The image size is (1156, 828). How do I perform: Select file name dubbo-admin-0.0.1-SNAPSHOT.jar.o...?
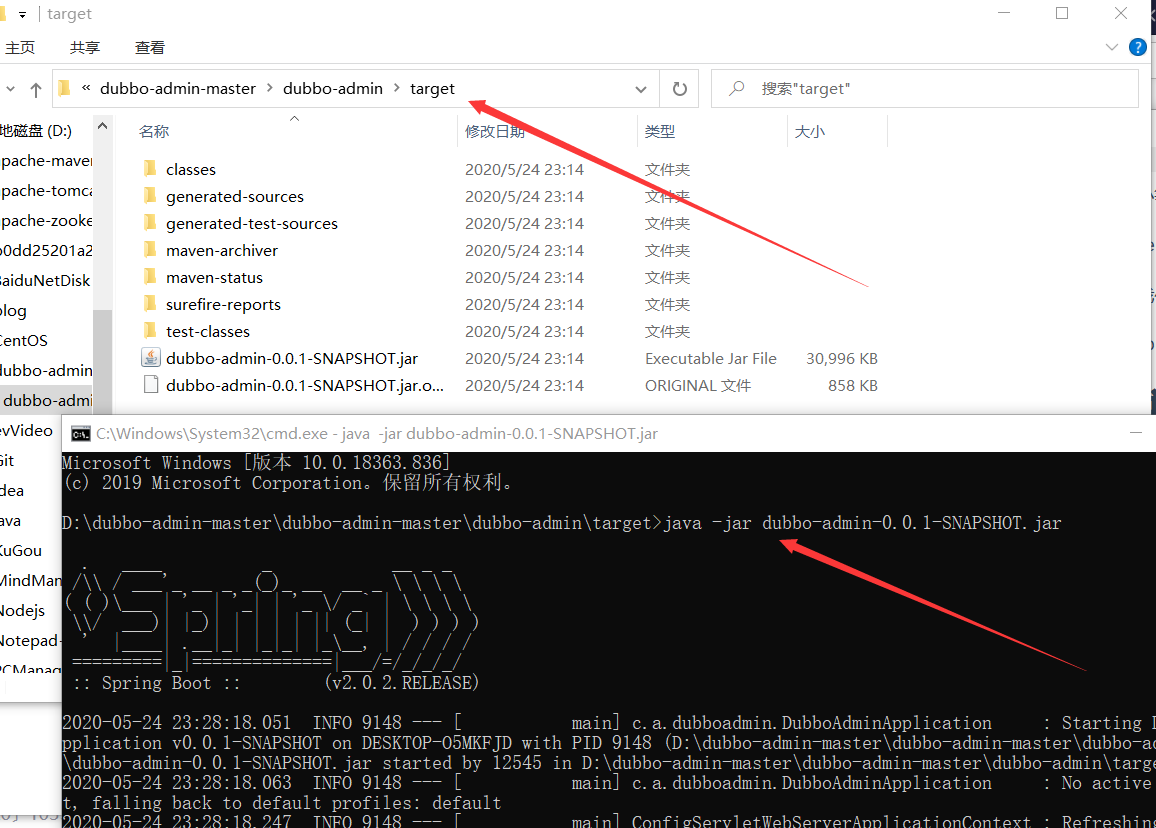click(x=304, y=385)
